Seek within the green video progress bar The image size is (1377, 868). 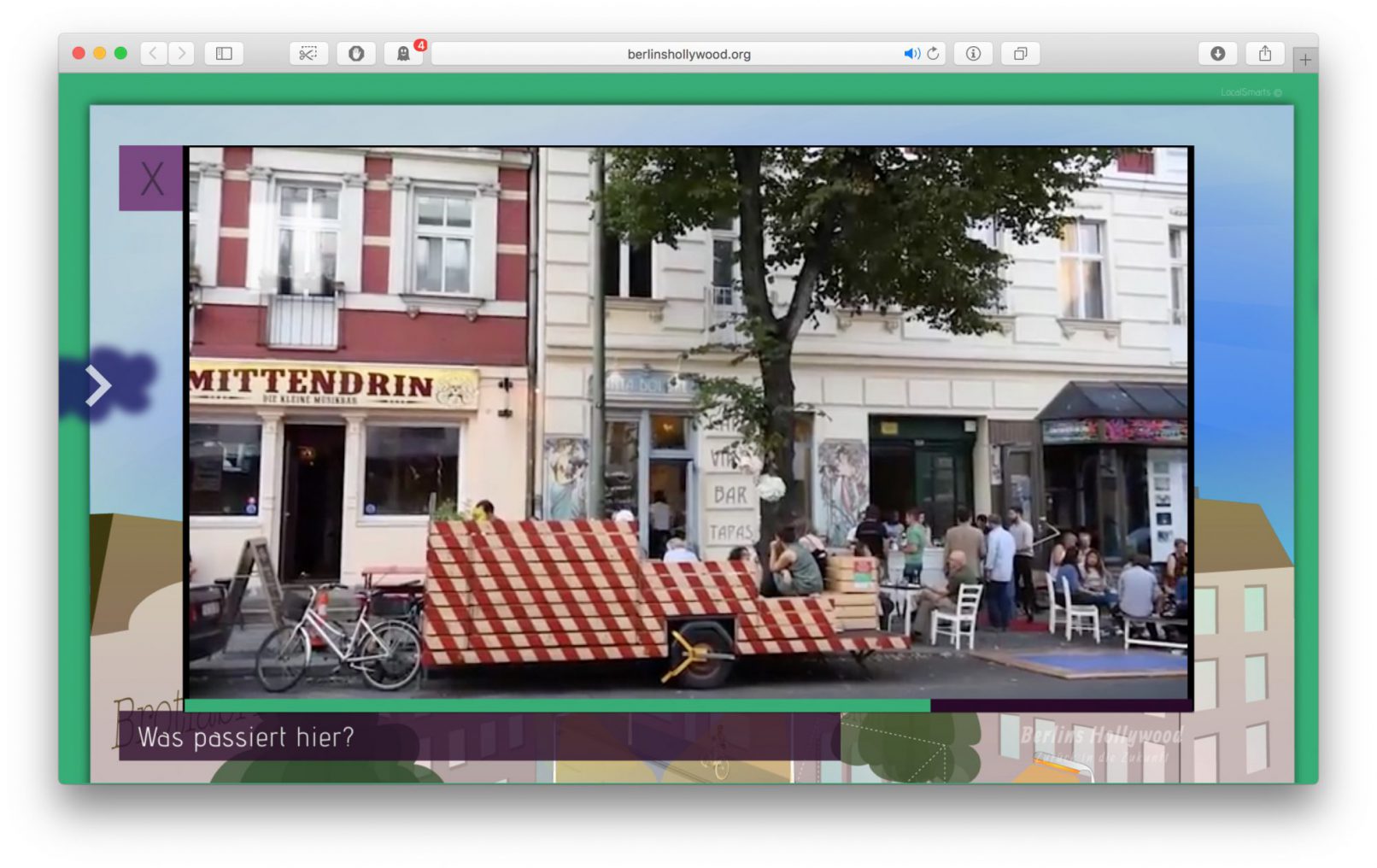[555, 706]
